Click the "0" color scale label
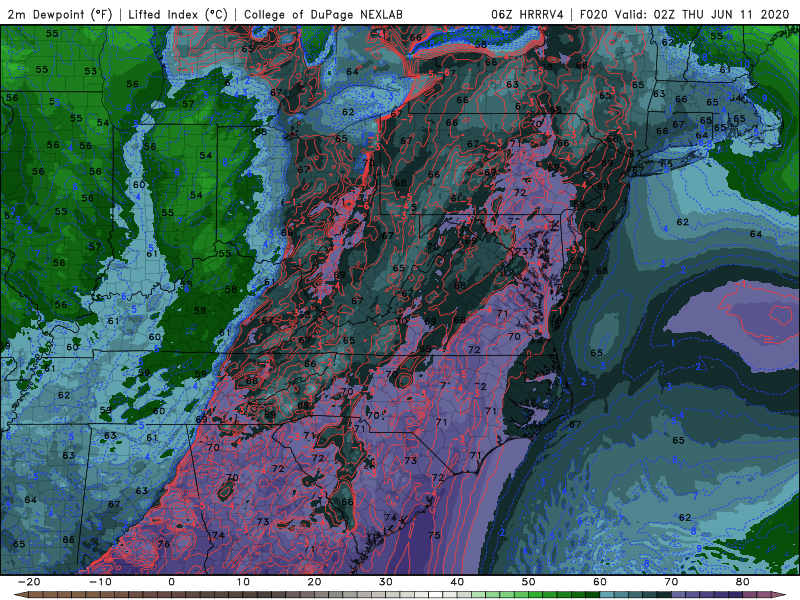This screenshot has height=600, width=800. click(171, 582)
